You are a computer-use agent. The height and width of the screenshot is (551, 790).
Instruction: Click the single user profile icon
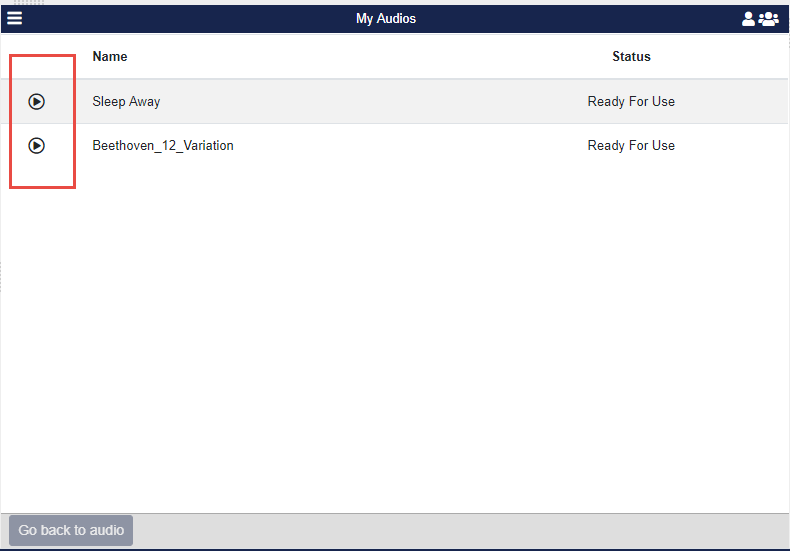(748, 18)
